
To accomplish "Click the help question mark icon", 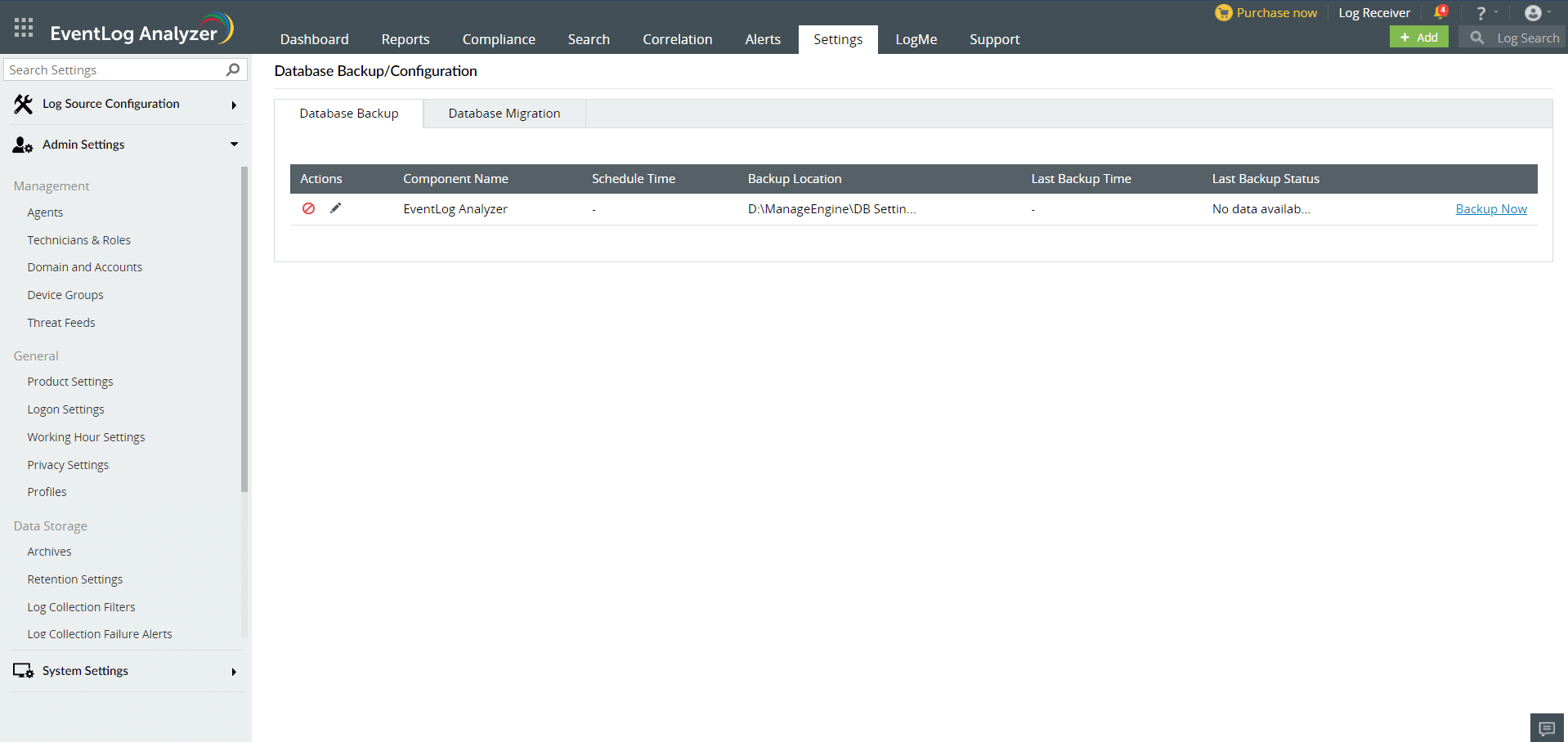I will point(1481,12).
